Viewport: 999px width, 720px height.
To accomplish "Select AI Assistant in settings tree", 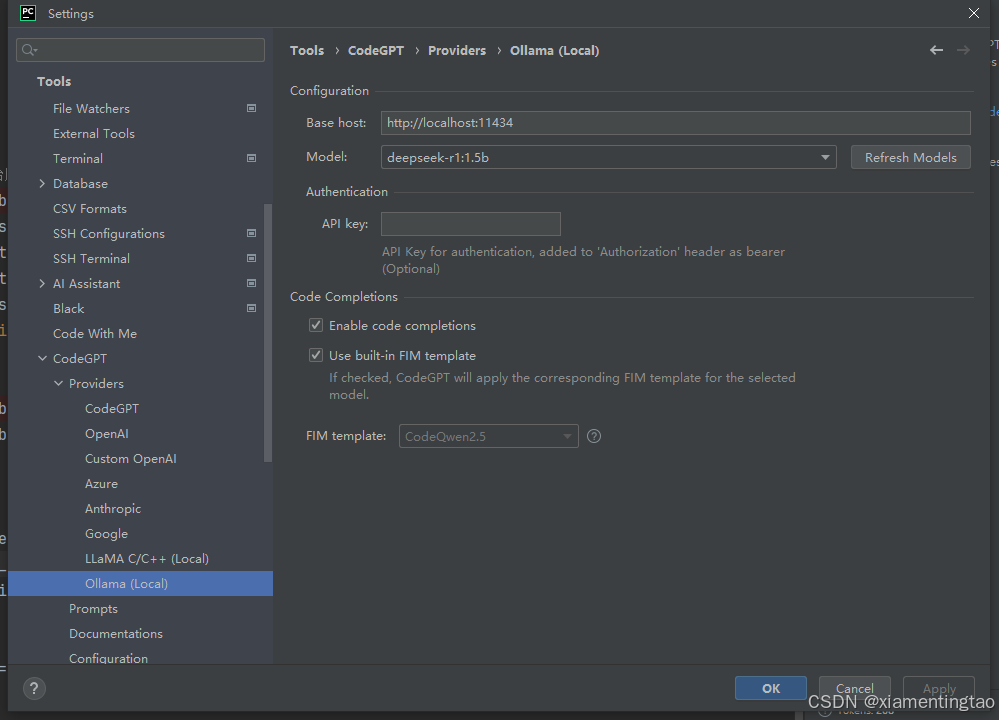I will [86, 284].
